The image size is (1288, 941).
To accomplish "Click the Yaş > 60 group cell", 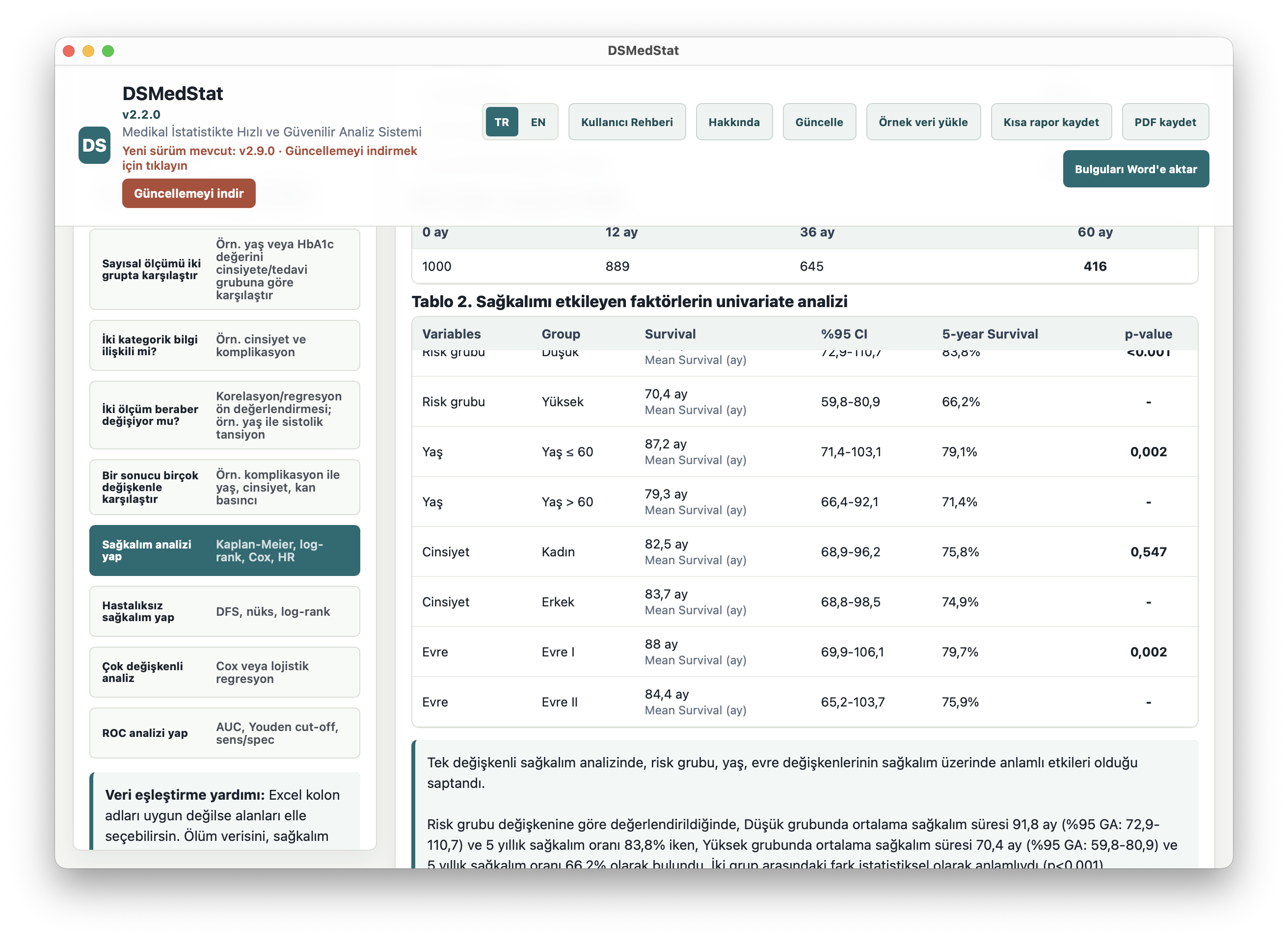I will pyautogui.click(x=567, y=502).
